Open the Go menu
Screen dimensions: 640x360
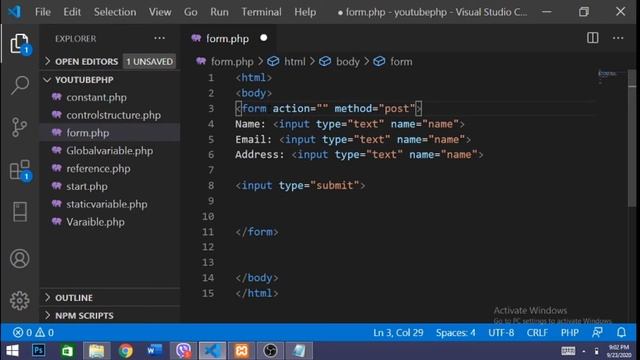pos(191,12)
